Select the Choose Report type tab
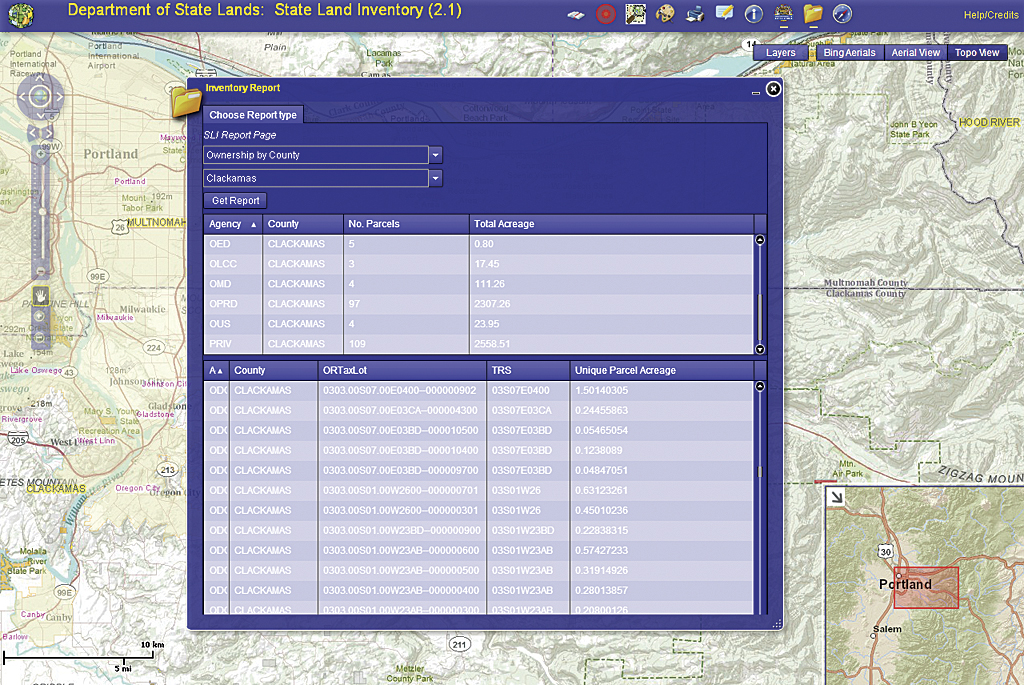The height and width of the screenshot is (685, 1024). click(253, 115)
